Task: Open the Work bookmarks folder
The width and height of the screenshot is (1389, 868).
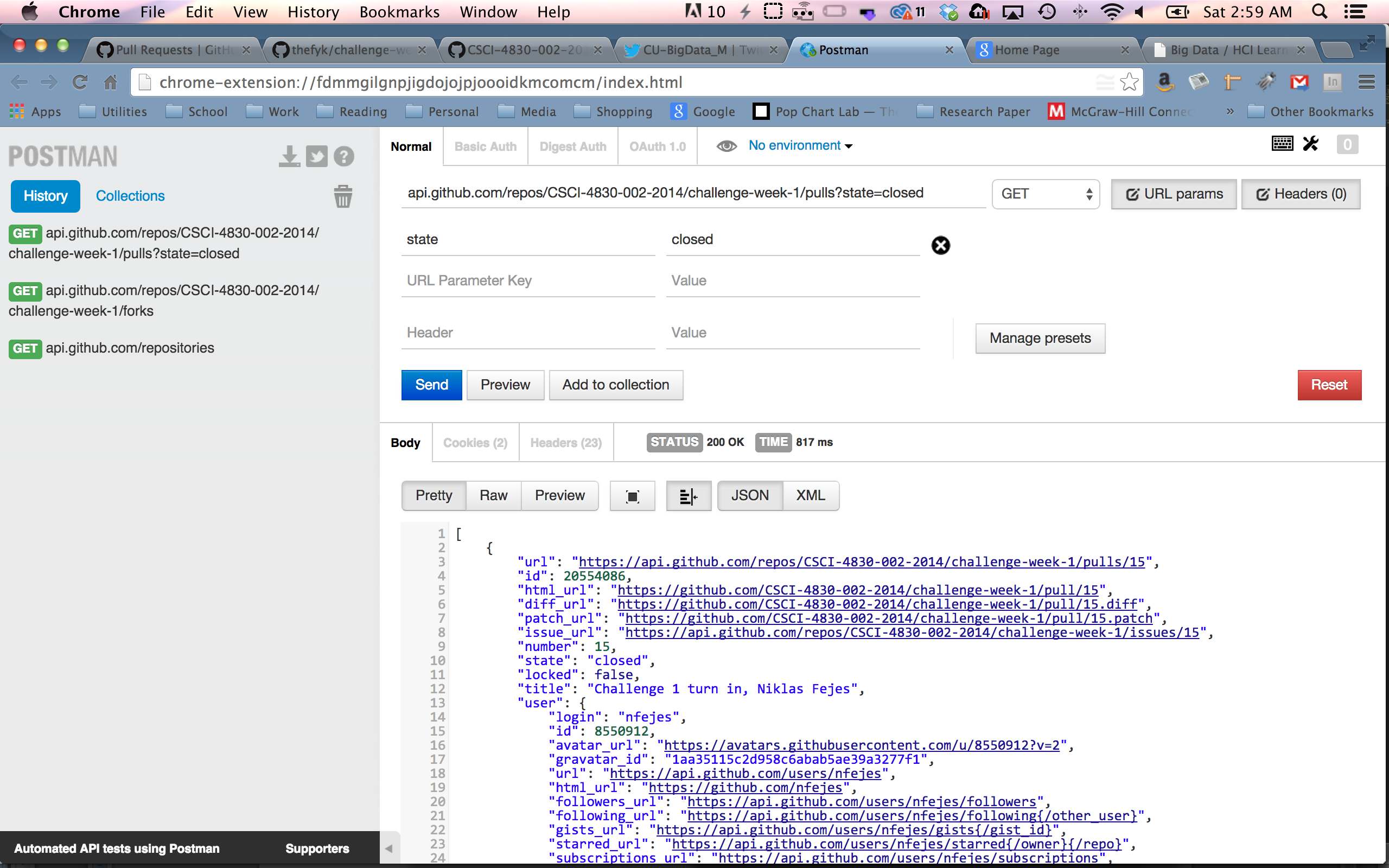Action: (272, 112)
